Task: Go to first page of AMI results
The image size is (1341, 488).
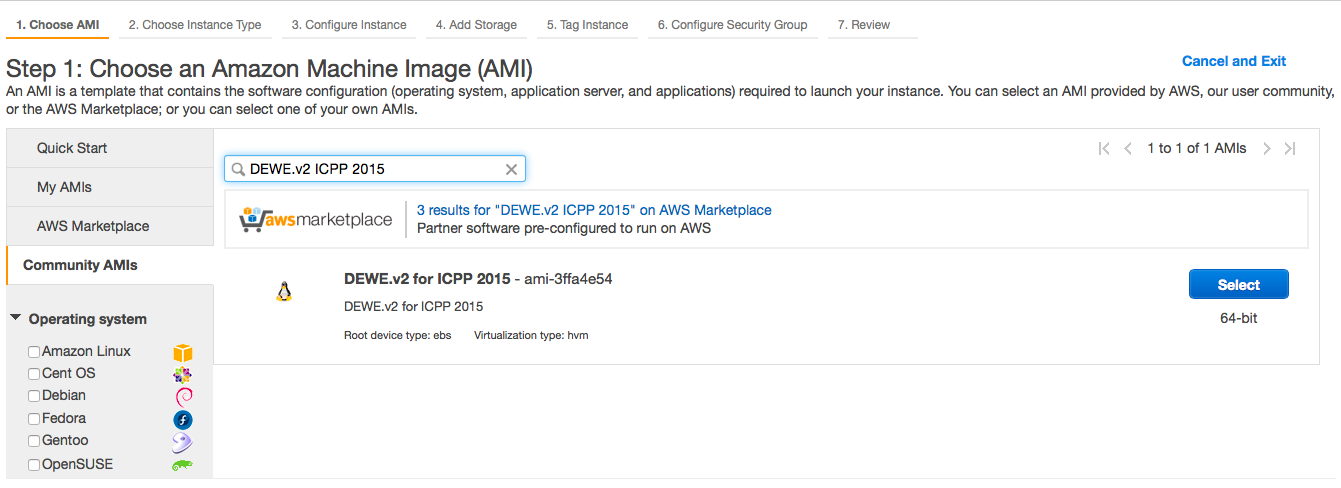Action: pos(1104,148)
